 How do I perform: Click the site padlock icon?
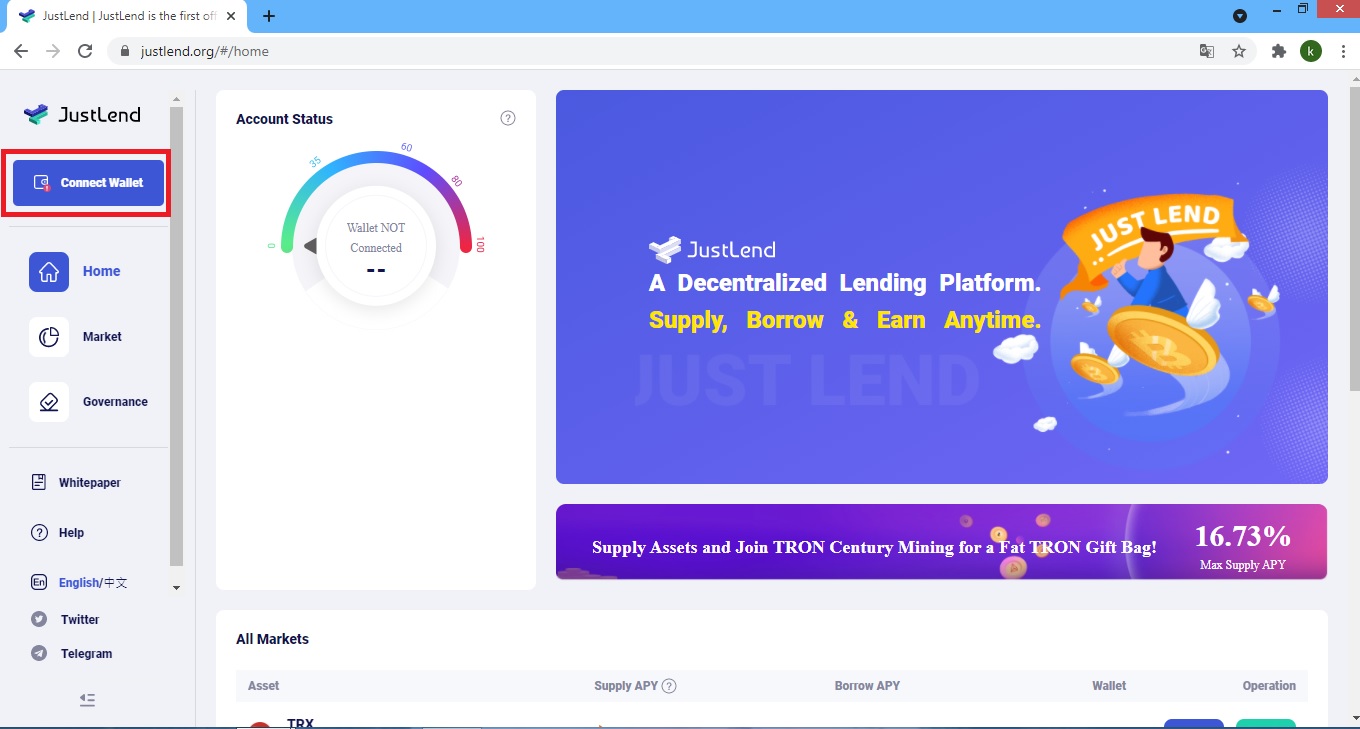[126, 51]
